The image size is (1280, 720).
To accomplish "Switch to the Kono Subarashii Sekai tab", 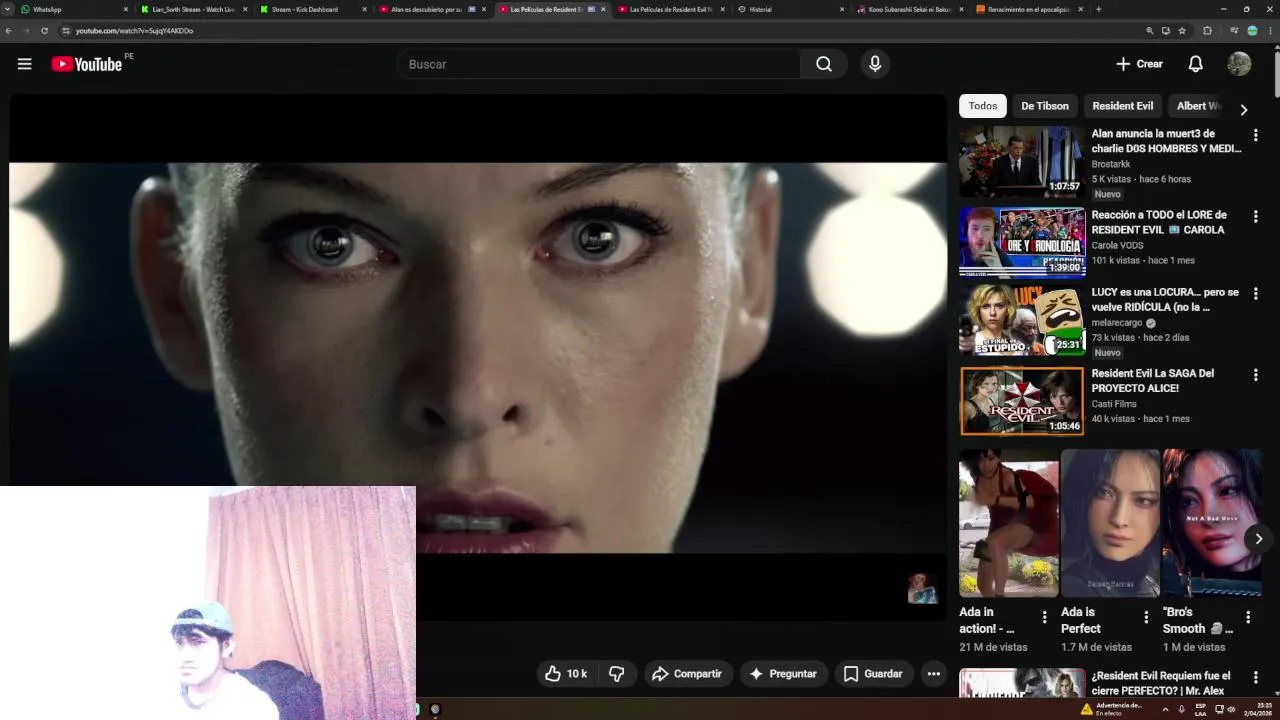I will click(x=908, y=9).
